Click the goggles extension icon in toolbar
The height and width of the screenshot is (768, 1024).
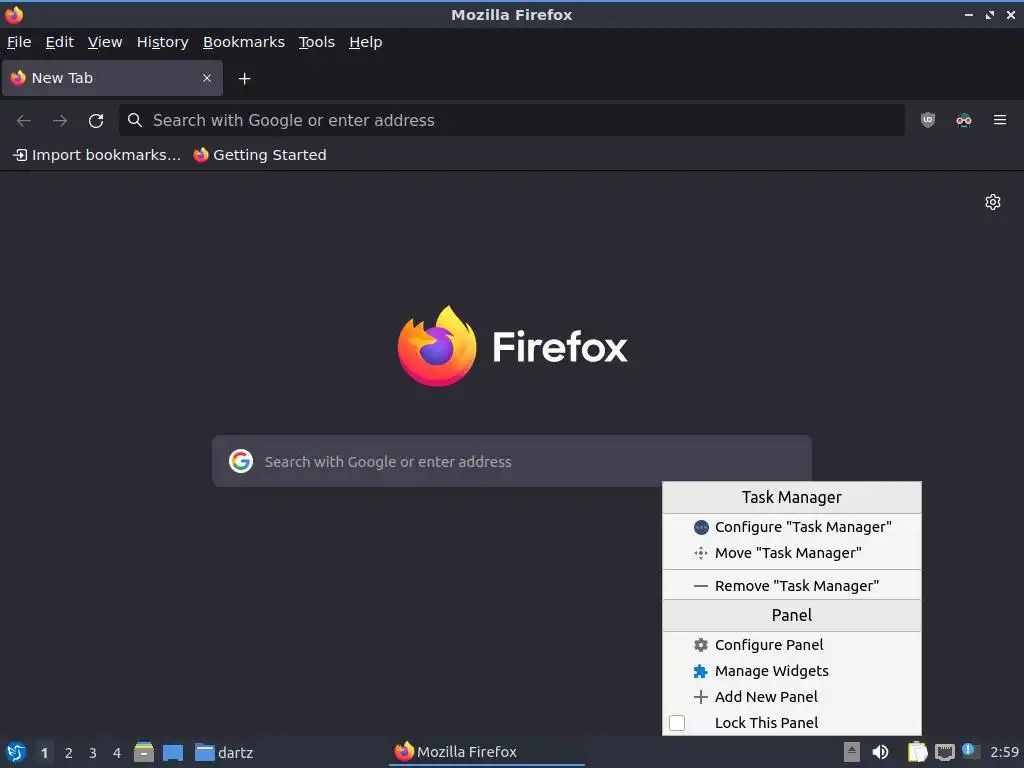964,120
